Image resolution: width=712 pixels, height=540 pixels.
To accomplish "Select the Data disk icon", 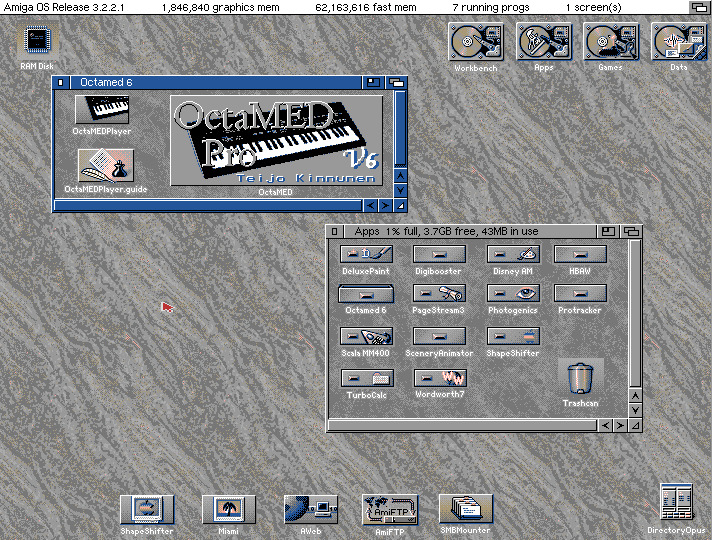I will pos(678,42).
